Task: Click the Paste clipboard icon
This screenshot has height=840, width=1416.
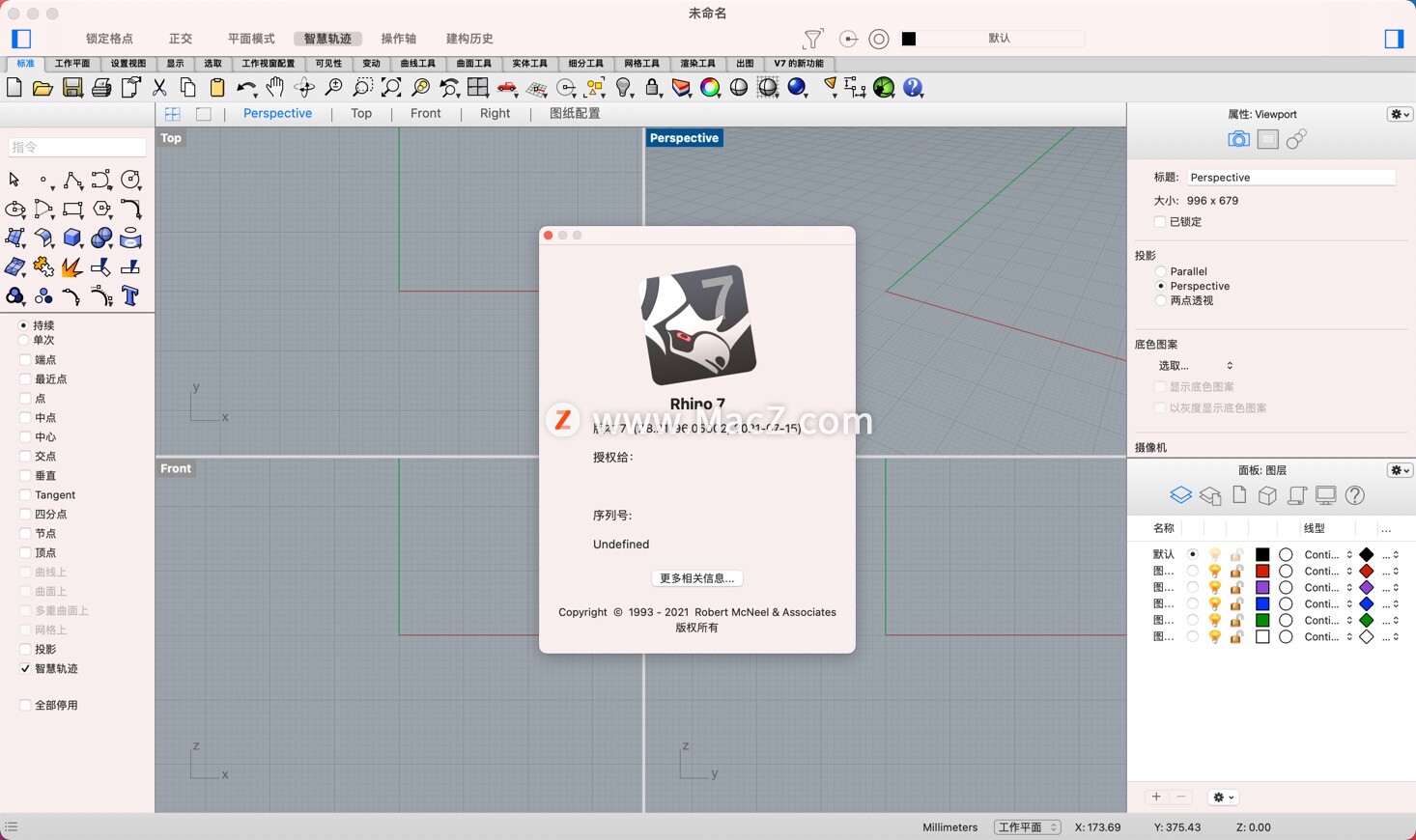Action: (x=217, y=88)
